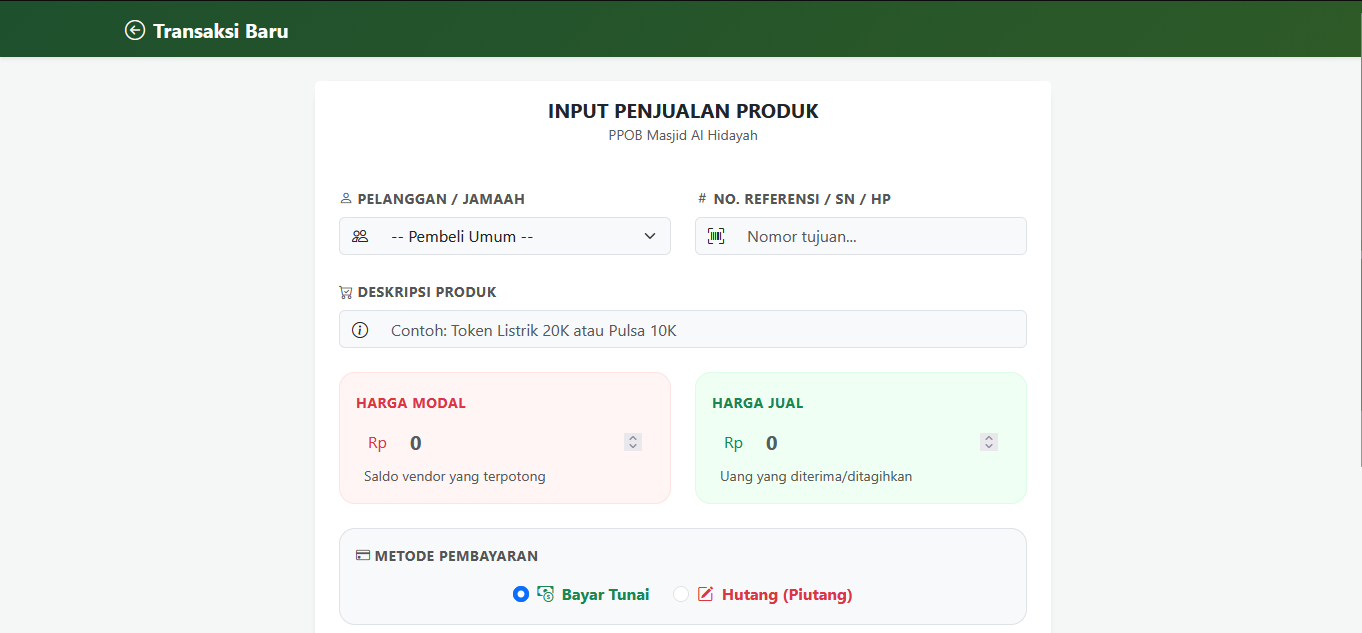Click the Contoh Token Listrik description field
Image resolution: width=1362 pixels, height=633 pixels.
pos(683,329)
